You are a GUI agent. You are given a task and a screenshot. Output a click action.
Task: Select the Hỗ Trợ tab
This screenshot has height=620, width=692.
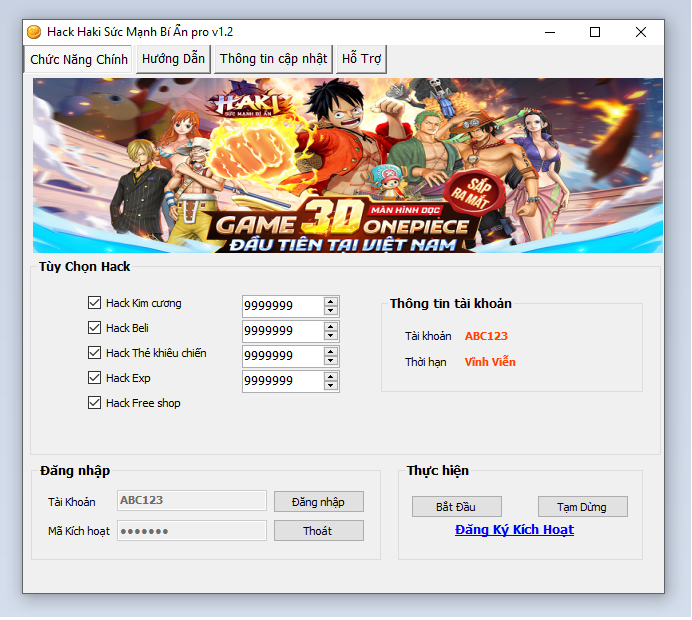coord(361,59)
